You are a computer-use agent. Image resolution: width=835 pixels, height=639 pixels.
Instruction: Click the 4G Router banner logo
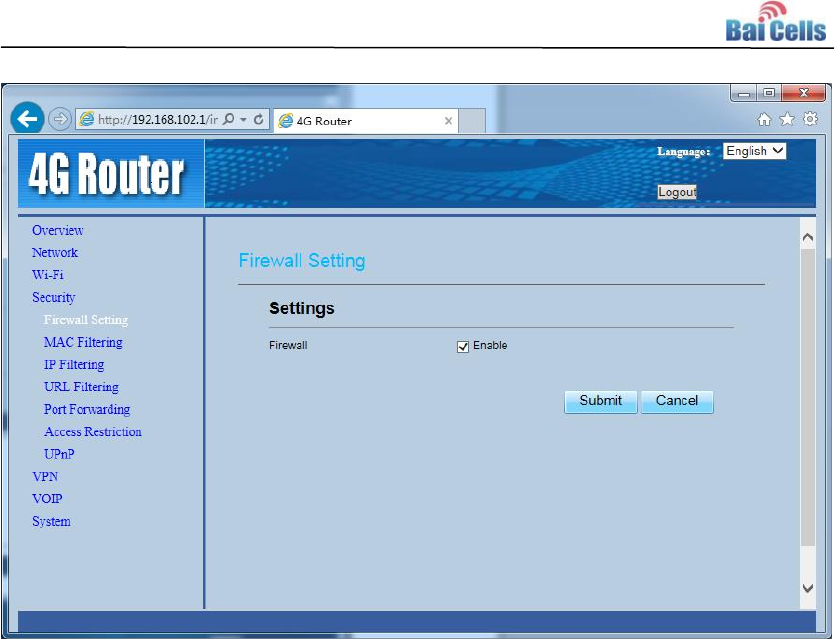pyautogui.click(x=111, y=174)
